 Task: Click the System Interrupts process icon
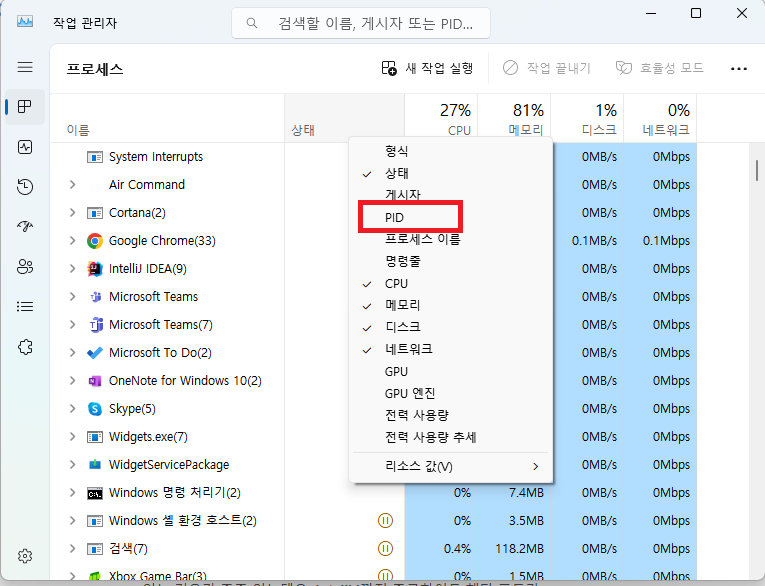[95, 157]
